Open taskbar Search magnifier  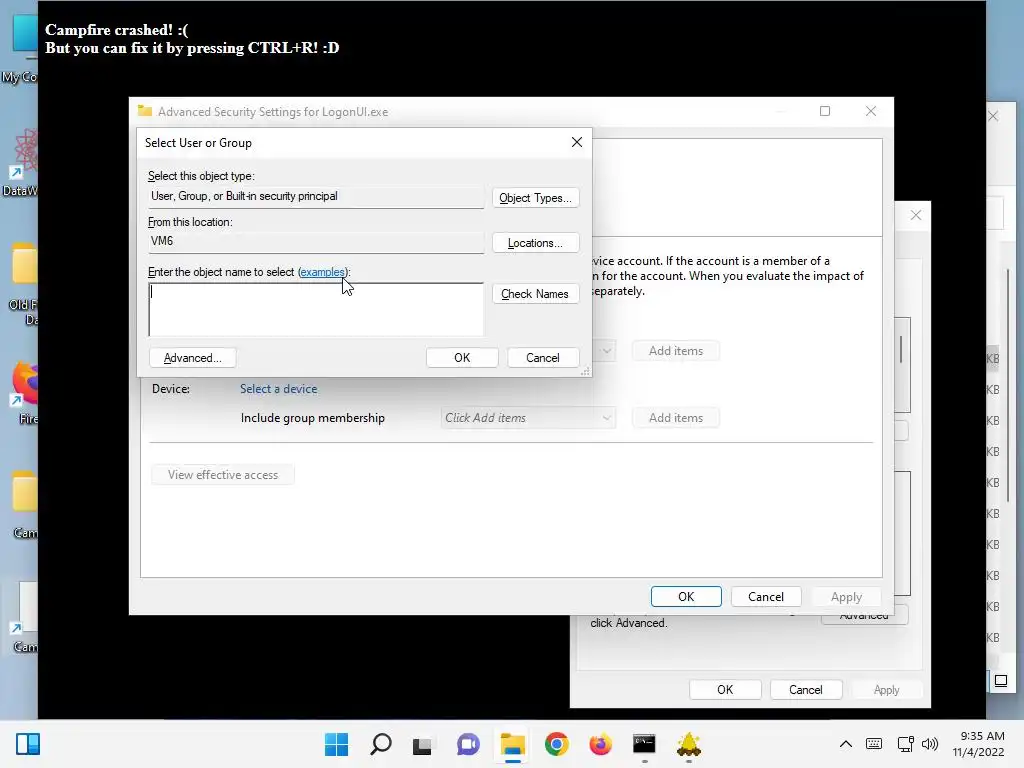[x=381, y=744]
